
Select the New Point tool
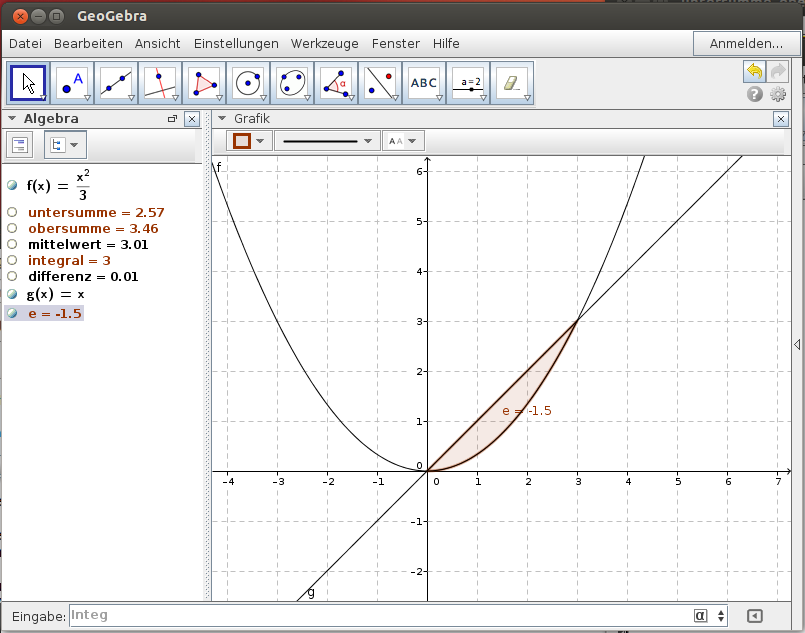coord(72,83)
